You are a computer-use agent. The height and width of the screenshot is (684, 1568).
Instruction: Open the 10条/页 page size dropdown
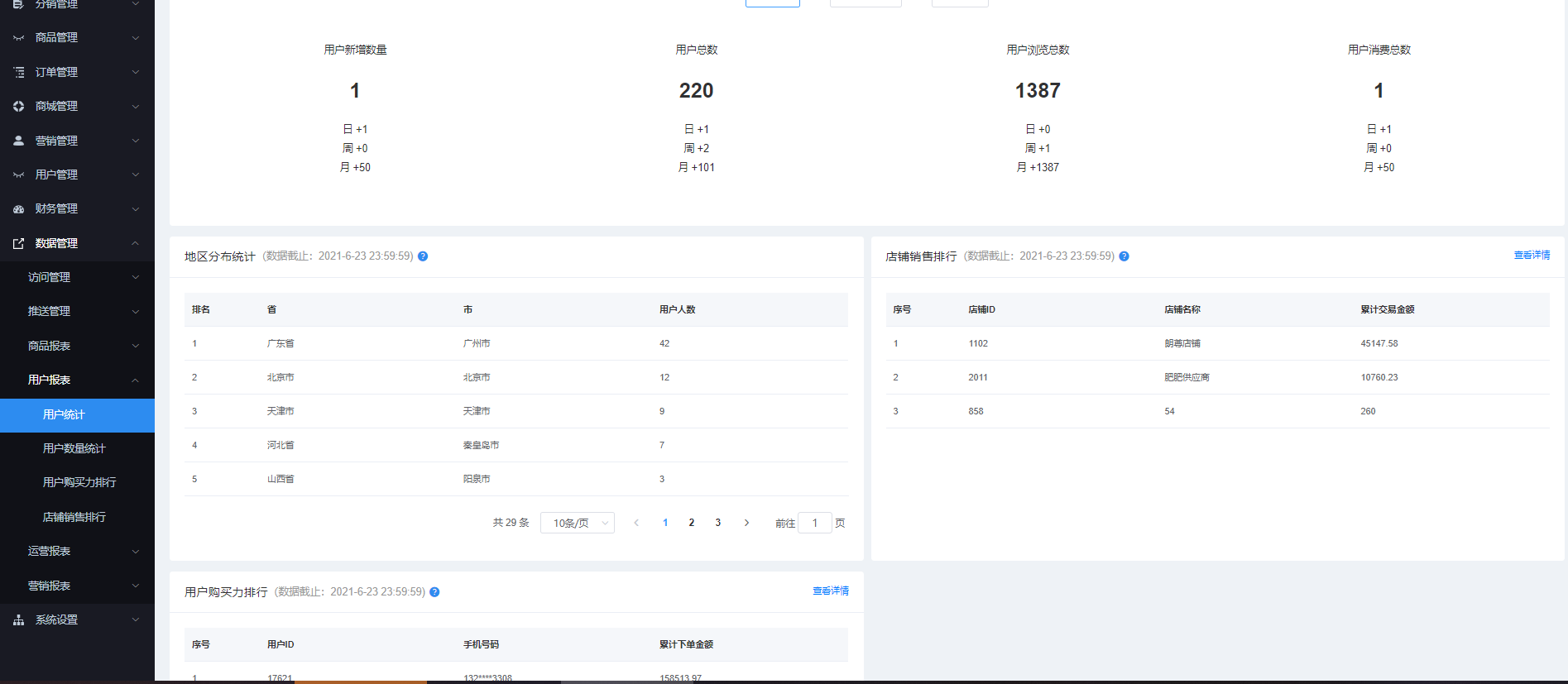[577, 523]
